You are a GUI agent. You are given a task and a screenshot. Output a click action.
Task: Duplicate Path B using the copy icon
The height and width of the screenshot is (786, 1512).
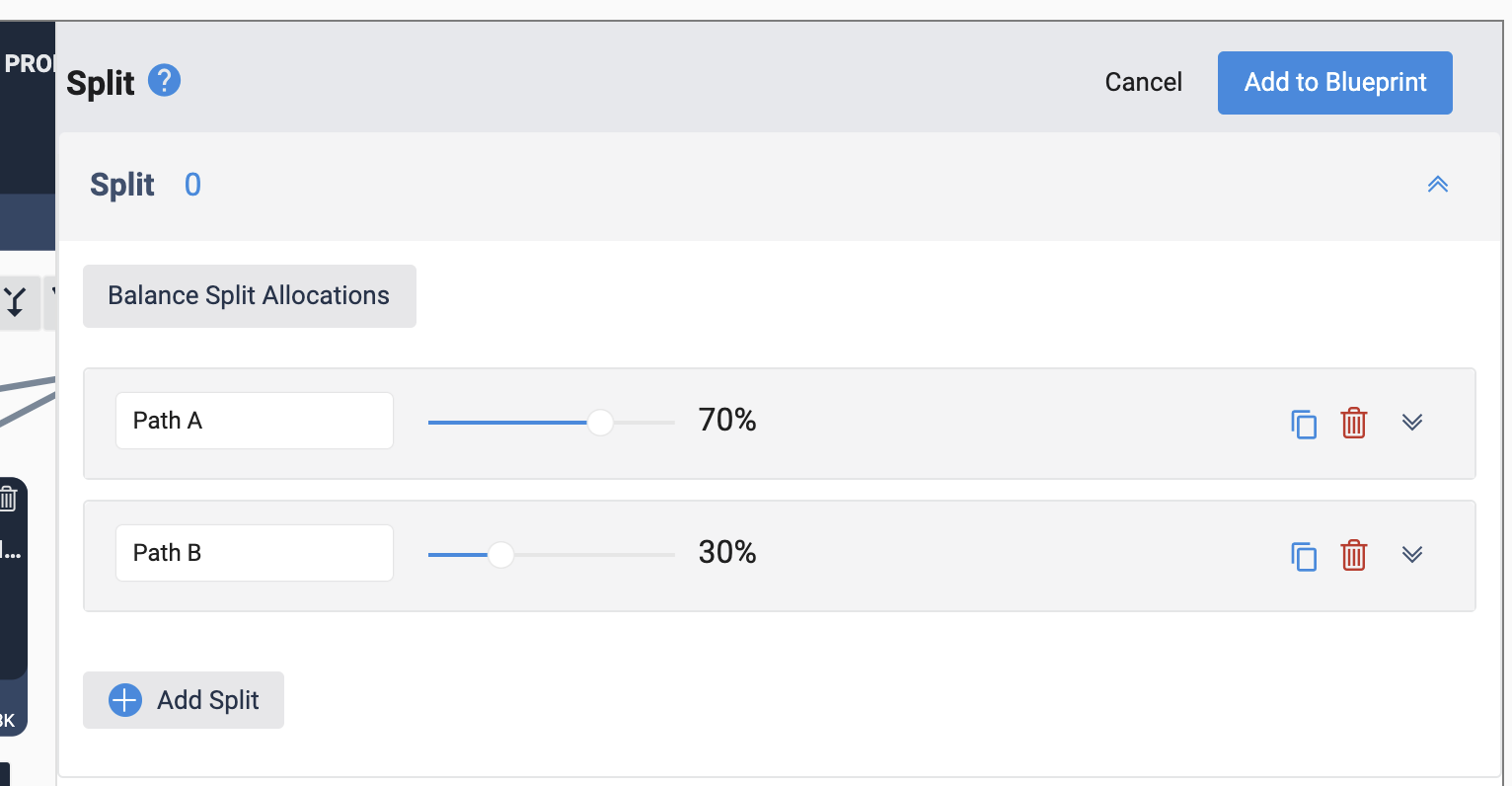1304,556
